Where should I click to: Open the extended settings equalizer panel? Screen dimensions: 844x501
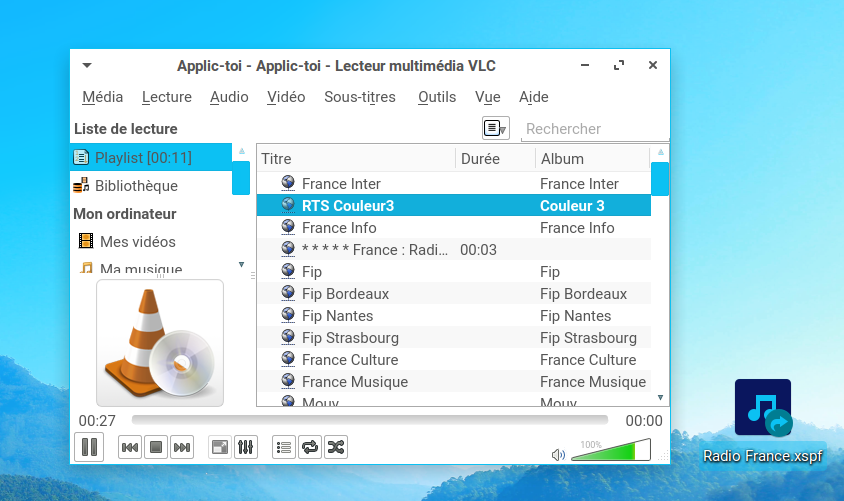(246, 447)
